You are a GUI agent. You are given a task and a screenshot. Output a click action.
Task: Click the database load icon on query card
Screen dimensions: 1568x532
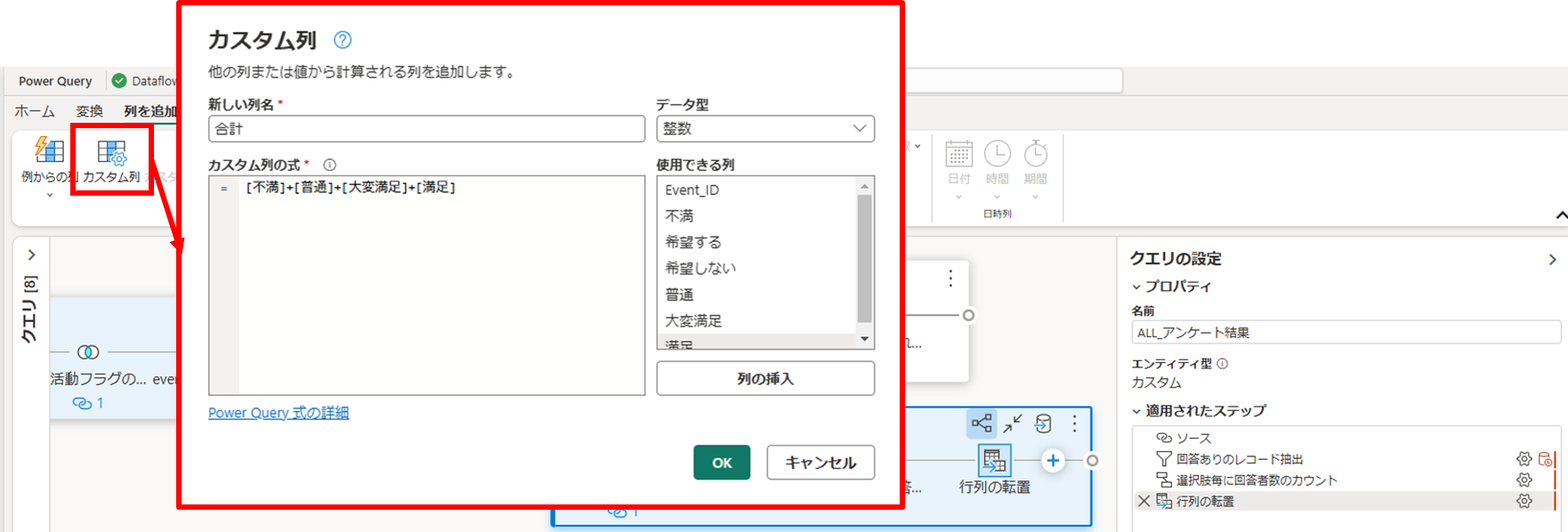[x=1044, y=423]
